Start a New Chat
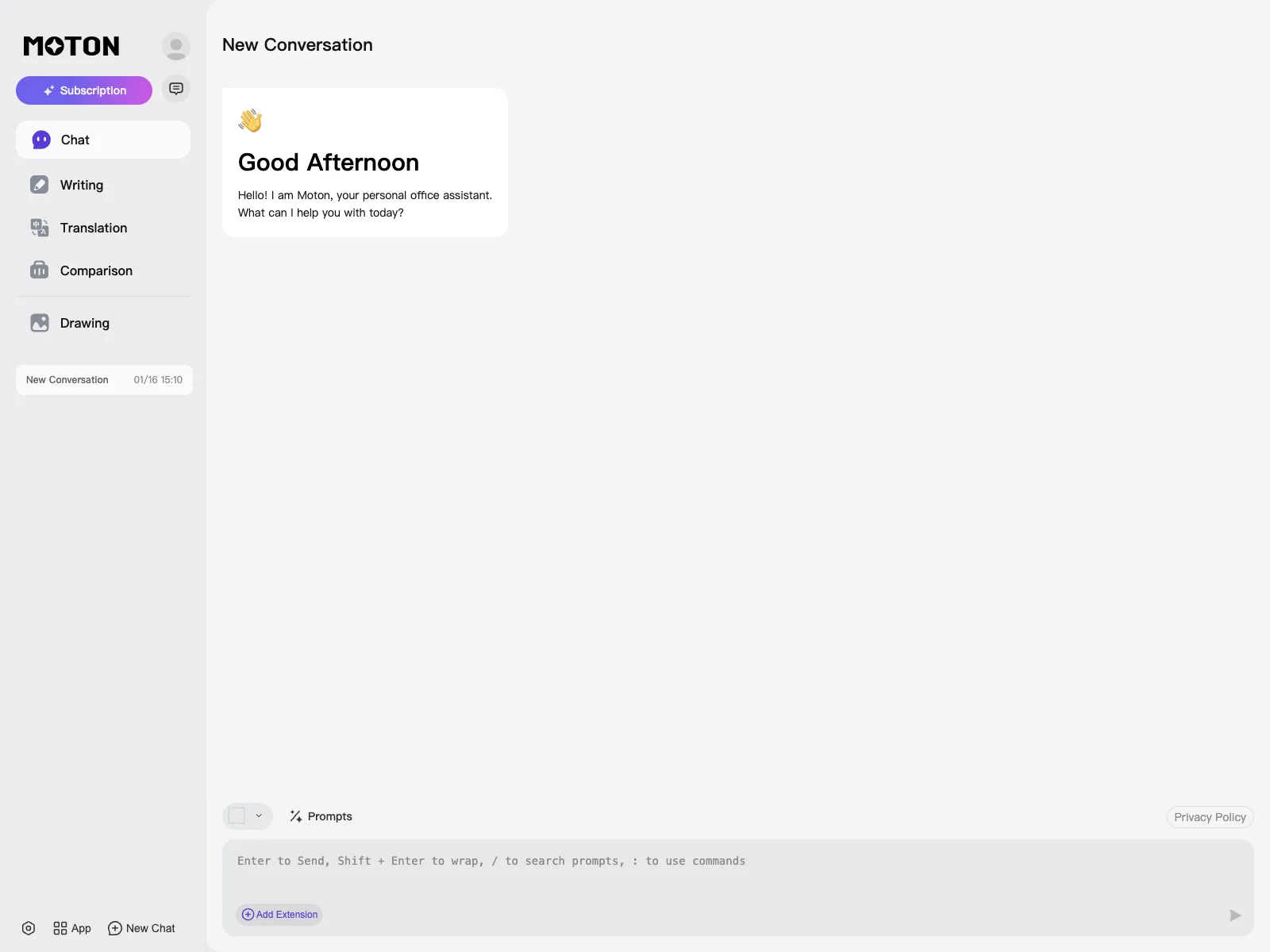This screenshot has width=1270, height=952. [x=141, y=928]
